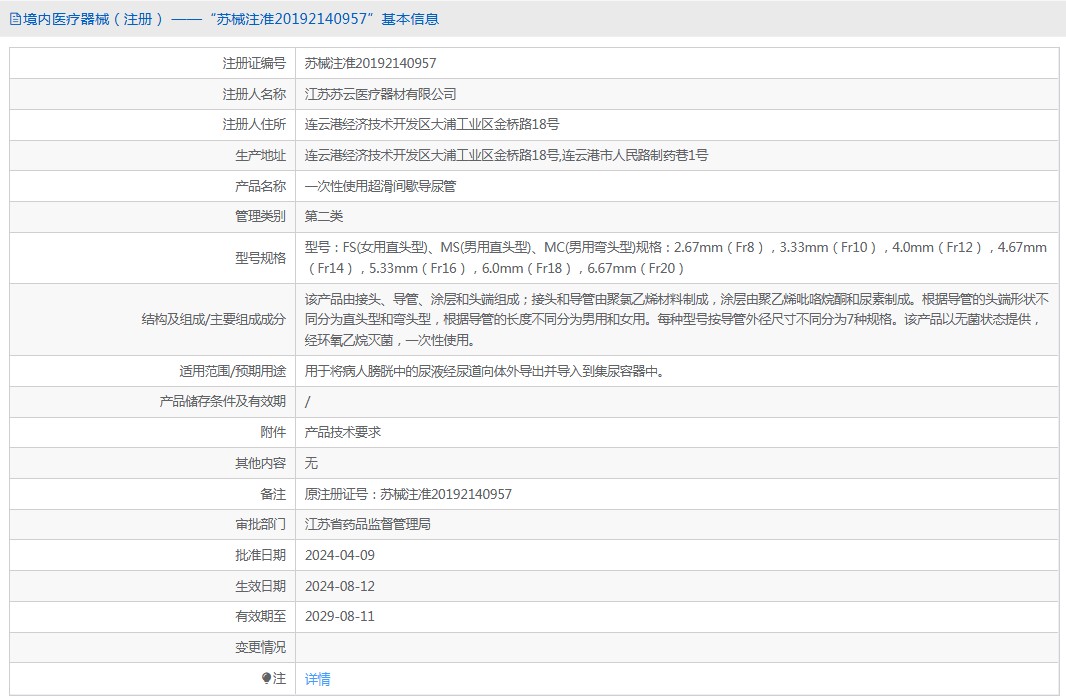Image resolution: width=1066 pixels, height=699 pixels.
Task: Open the 详情 link in the 注 row
Action: click(317, 679)
